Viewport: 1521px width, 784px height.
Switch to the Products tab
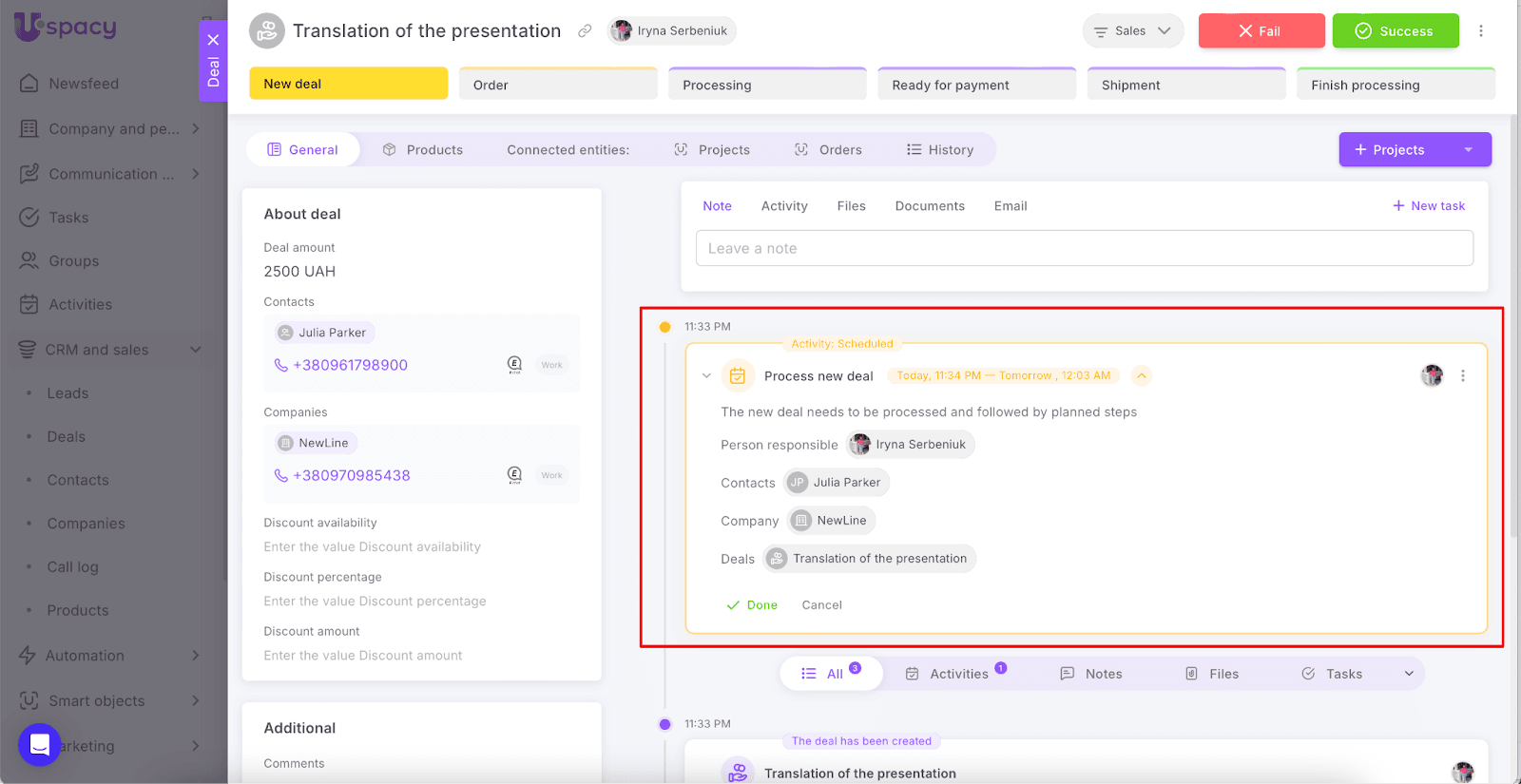[x=423, y=150]
